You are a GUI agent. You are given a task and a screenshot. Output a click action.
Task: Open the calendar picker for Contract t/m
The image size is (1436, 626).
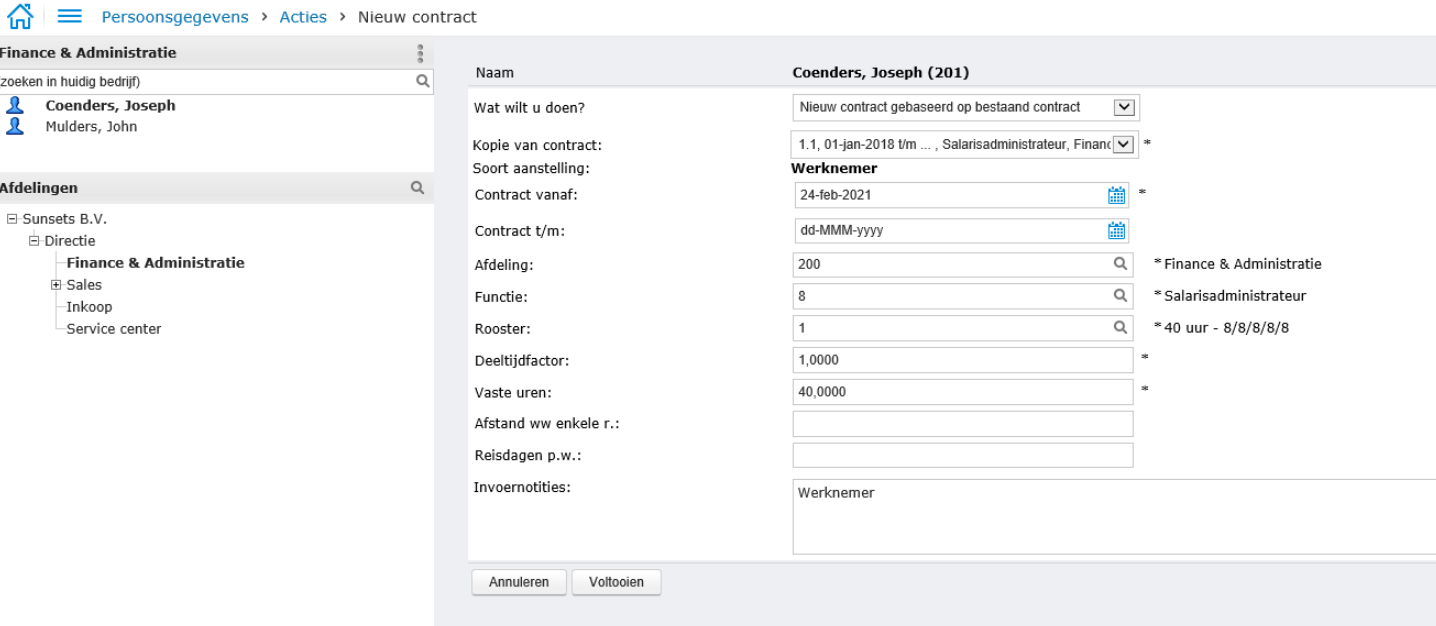(1117, 229)
